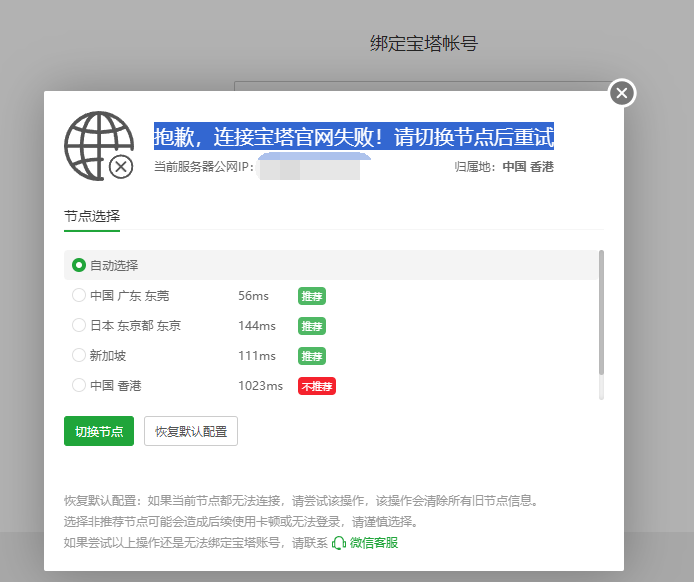Image resolution: width=694 pixels, height=582 pixels.
Task: Click the 111ms latency value
Action: [x=257, y=356]
